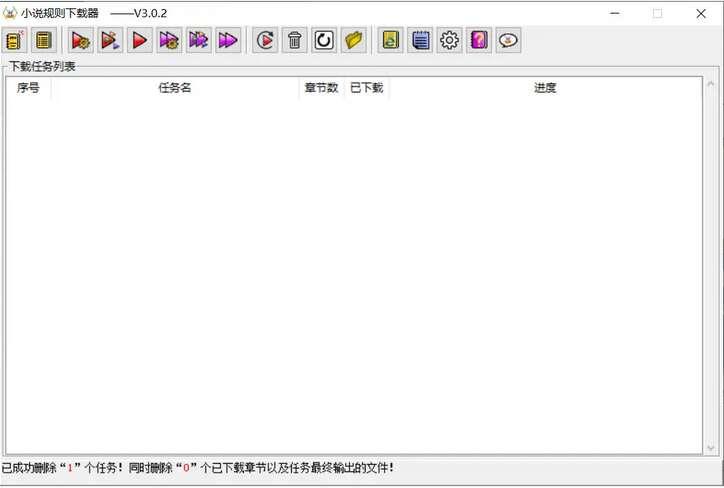
Task: Click the circular restart-play icon
Action: 266,40
